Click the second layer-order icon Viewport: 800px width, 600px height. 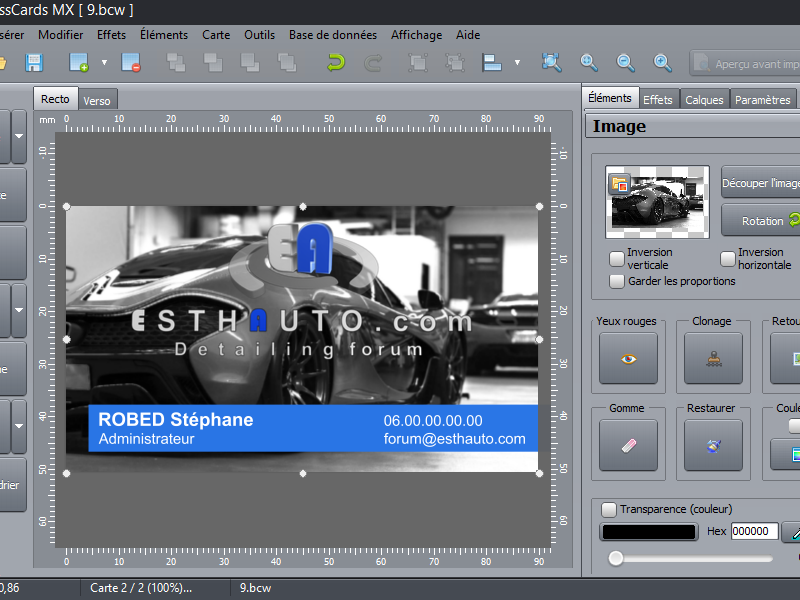click(x=213, y=63)
